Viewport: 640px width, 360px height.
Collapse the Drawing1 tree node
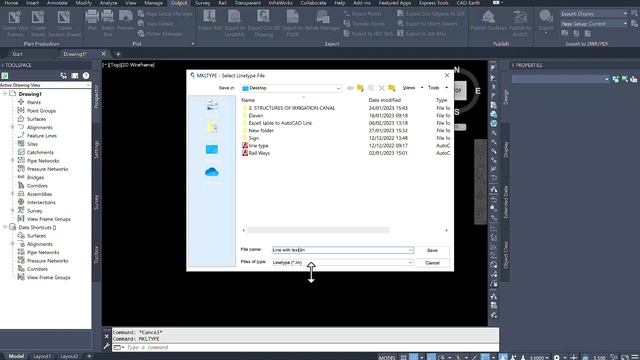coord(5,94)
